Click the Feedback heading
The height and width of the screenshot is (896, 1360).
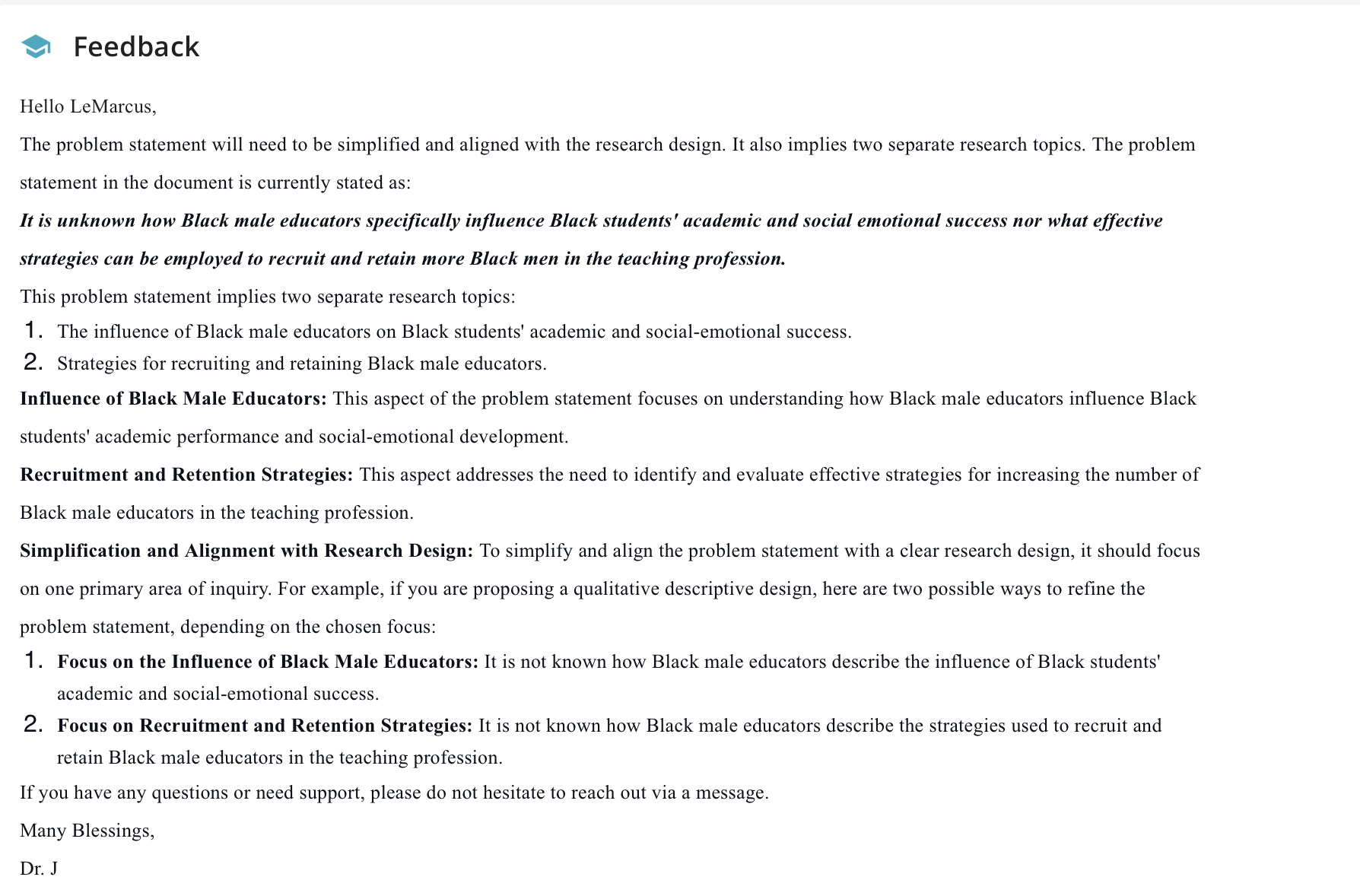(x=136, y=46)
